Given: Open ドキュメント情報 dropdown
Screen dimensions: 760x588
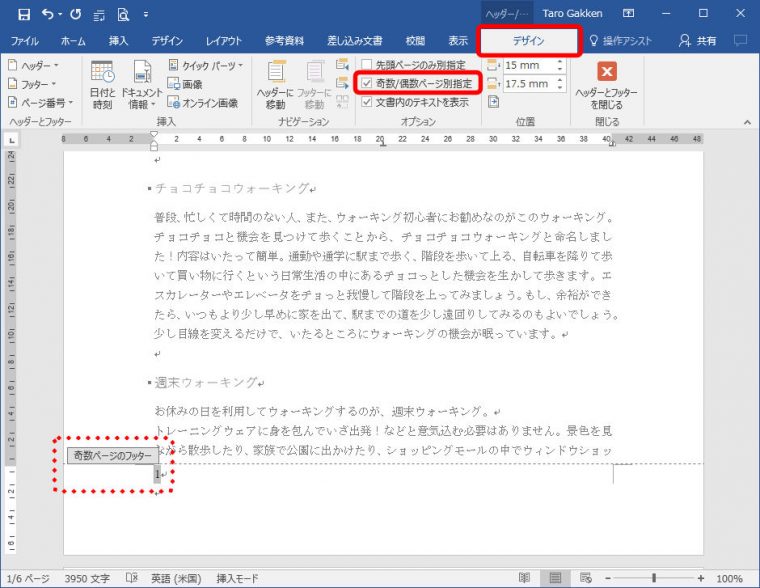Looking at the screenshot, I should click(x=142, y=85).
